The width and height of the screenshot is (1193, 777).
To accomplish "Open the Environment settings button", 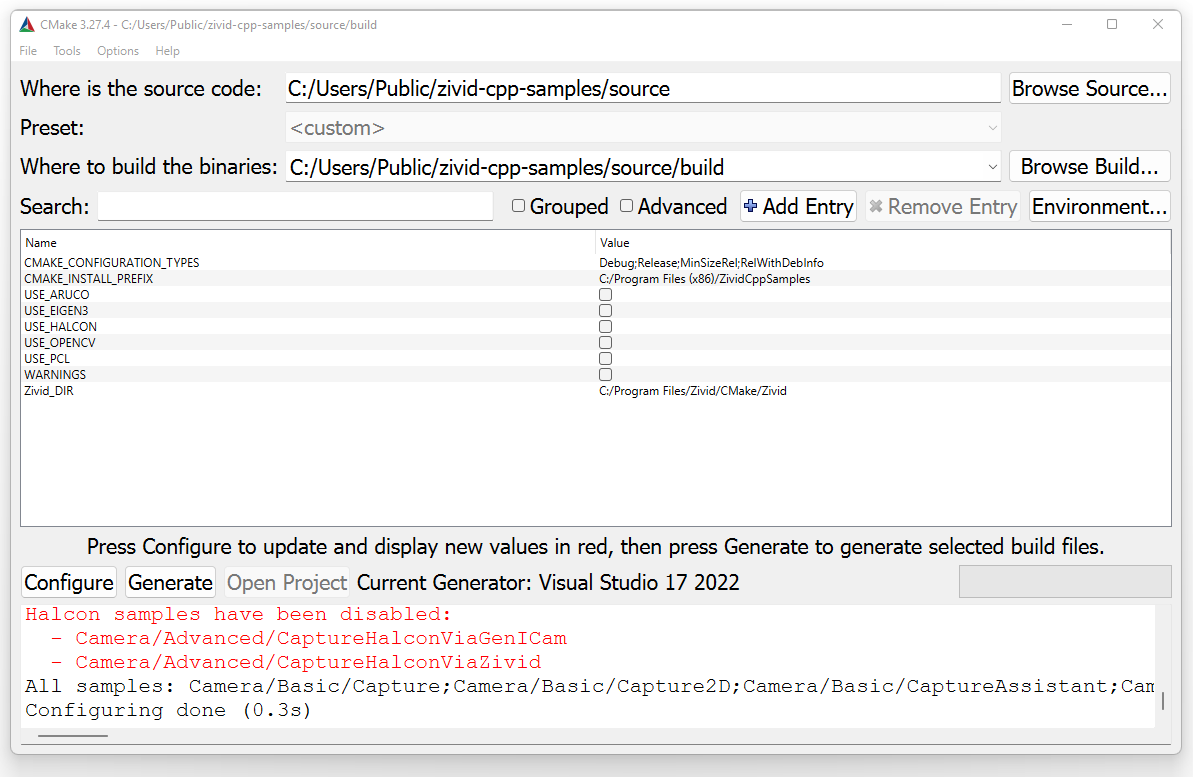I will point(1099,207).
